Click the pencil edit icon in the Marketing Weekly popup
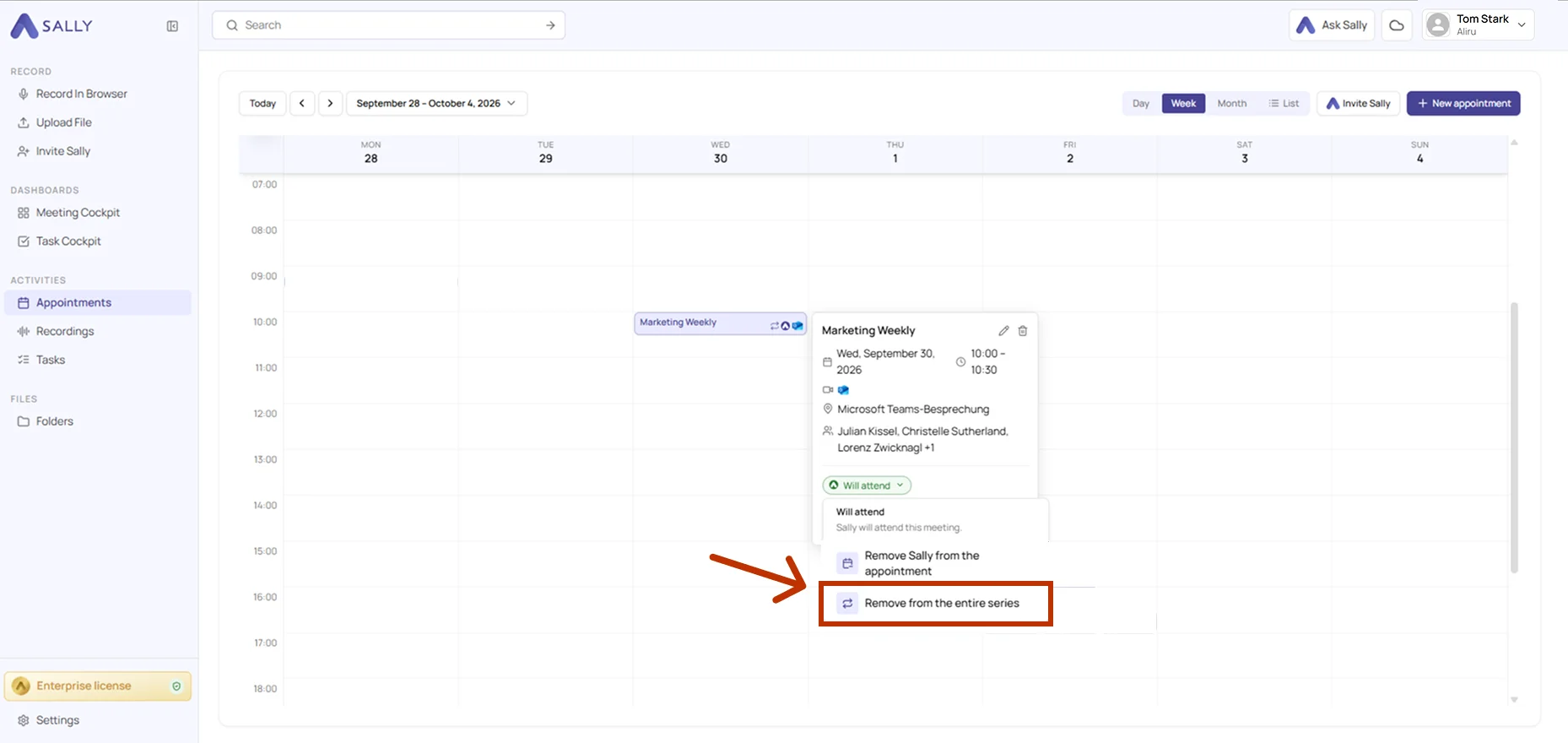This screenshot has height=743, width=1568. (x=1003, y=331)
